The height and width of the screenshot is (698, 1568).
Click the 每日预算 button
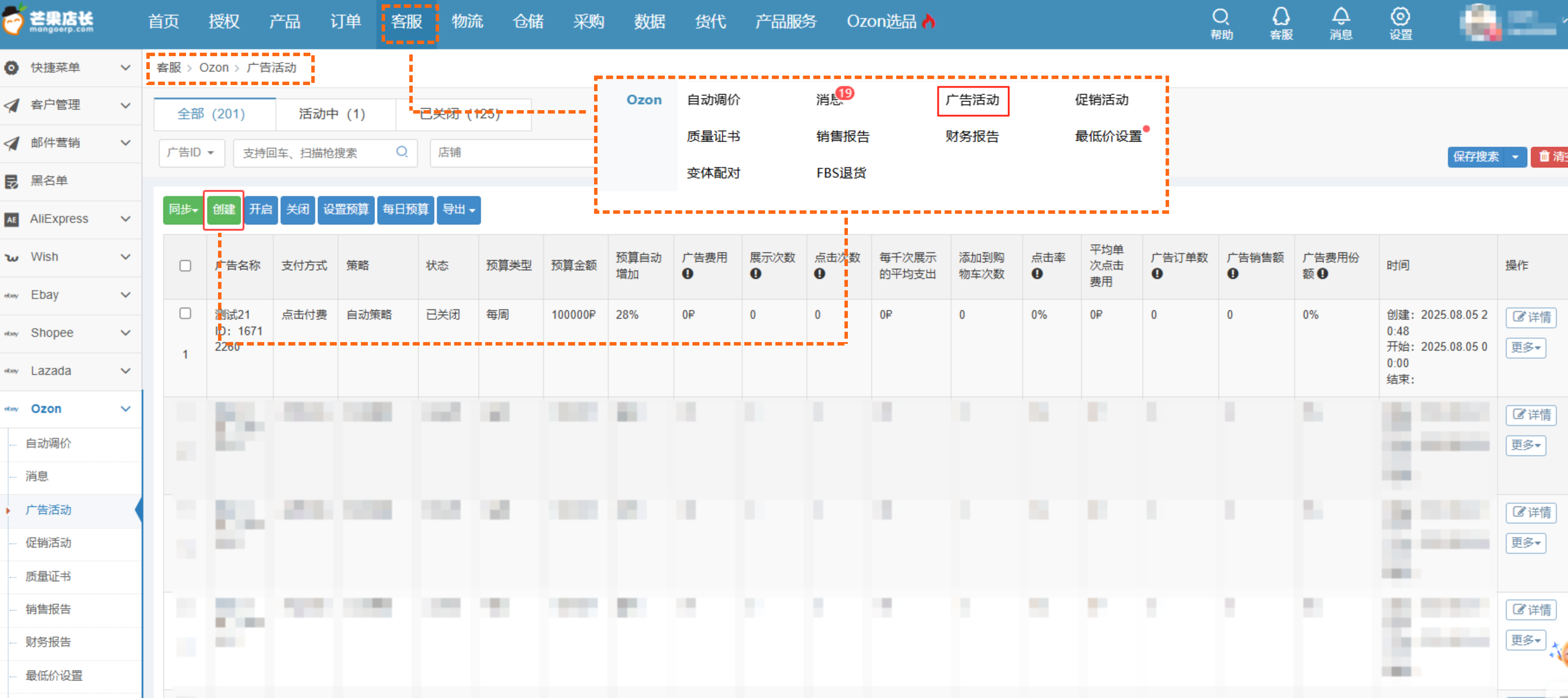405,210
